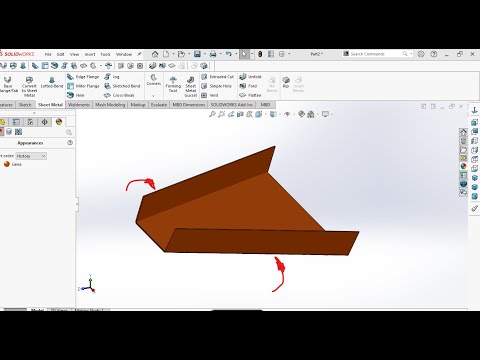Click the Appearances color-ball icon in right pane
The height and width of the screenshot is (360, 480).
(x=464, y=166)
